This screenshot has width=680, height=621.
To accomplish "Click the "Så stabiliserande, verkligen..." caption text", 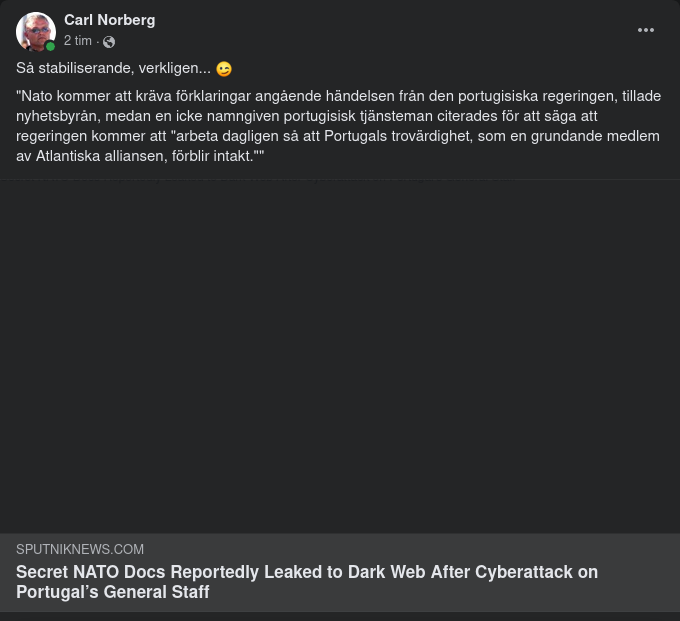I will point(113,69).
